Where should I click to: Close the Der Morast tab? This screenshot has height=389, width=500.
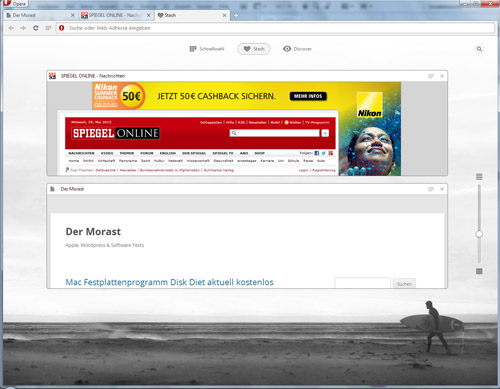pos(73,15)
